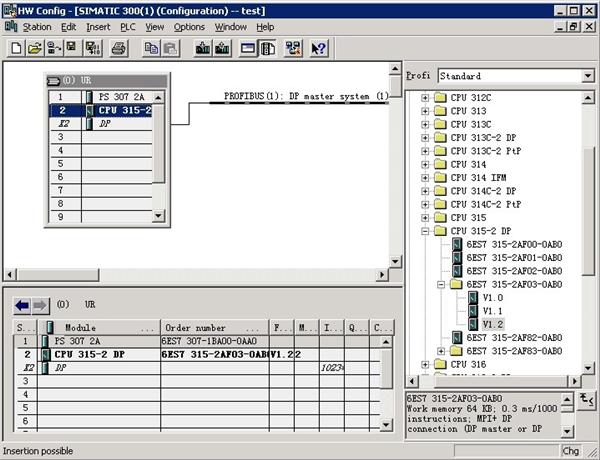Open the View menu
This screenshot has height=460, width=600.
(155, 27)
